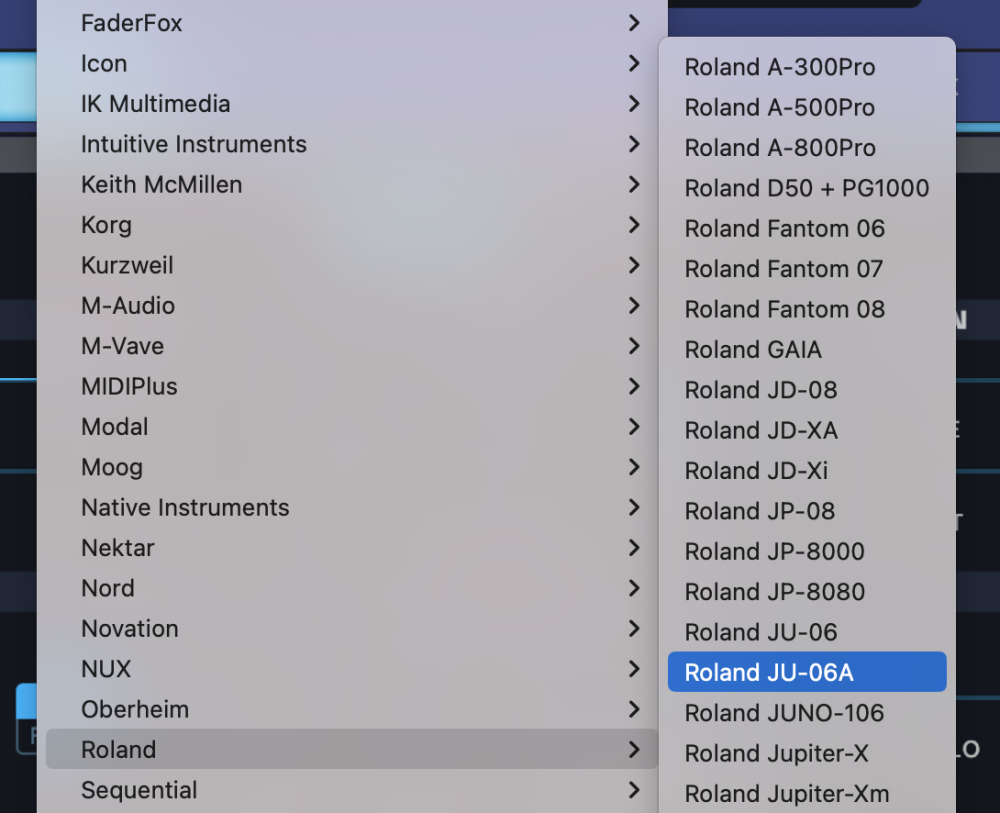
Task: Expand the chevron beside Oberheim
Action: tap(634, 709)
